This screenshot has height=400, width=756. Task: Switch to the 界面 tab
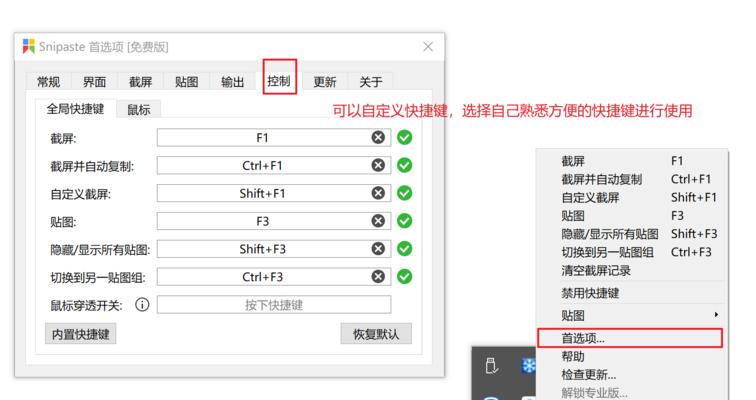(94, 82)
